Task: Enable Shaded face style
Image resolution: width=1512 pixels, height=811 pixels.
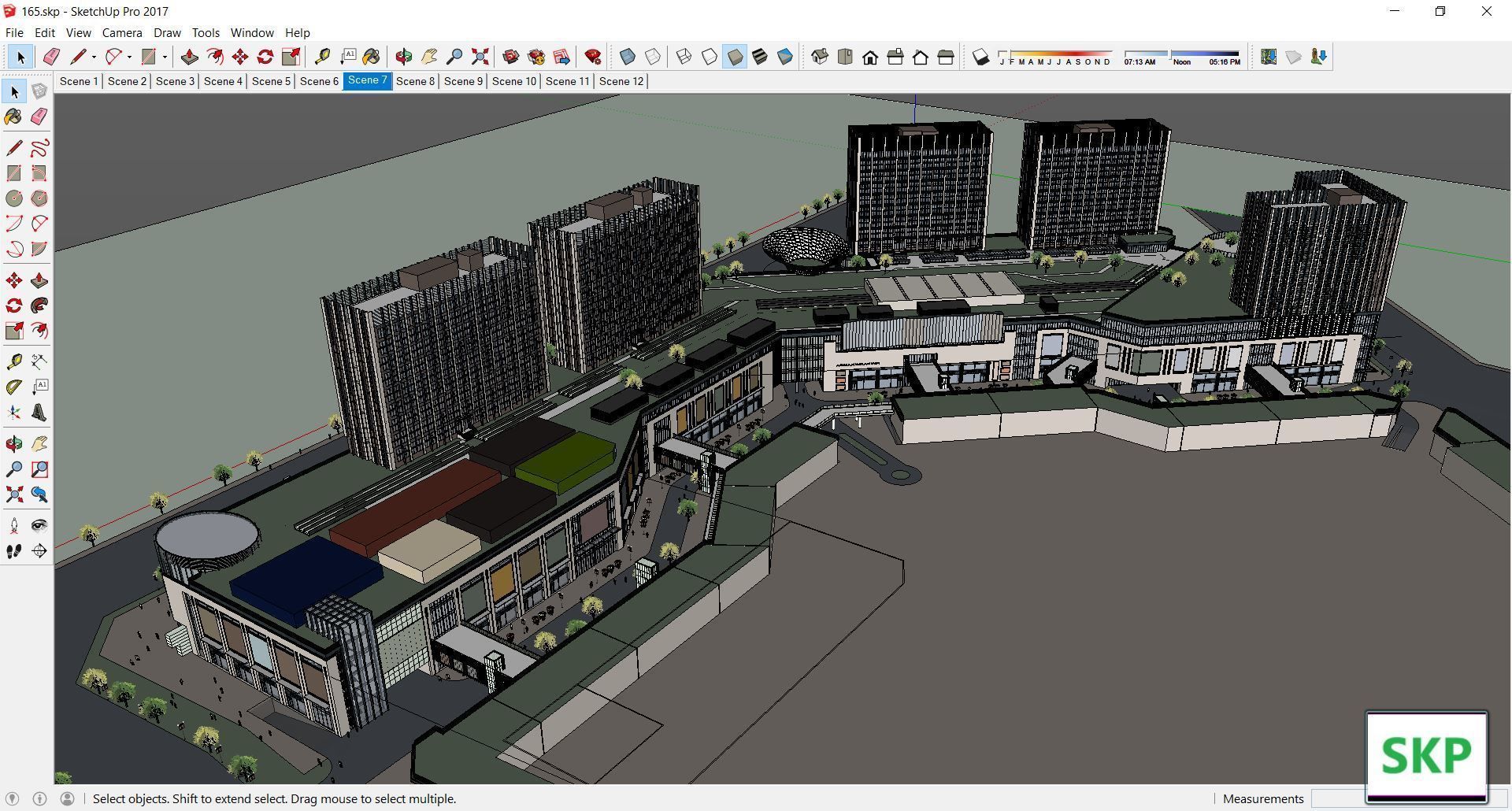Action: click(x=735, y=57)
